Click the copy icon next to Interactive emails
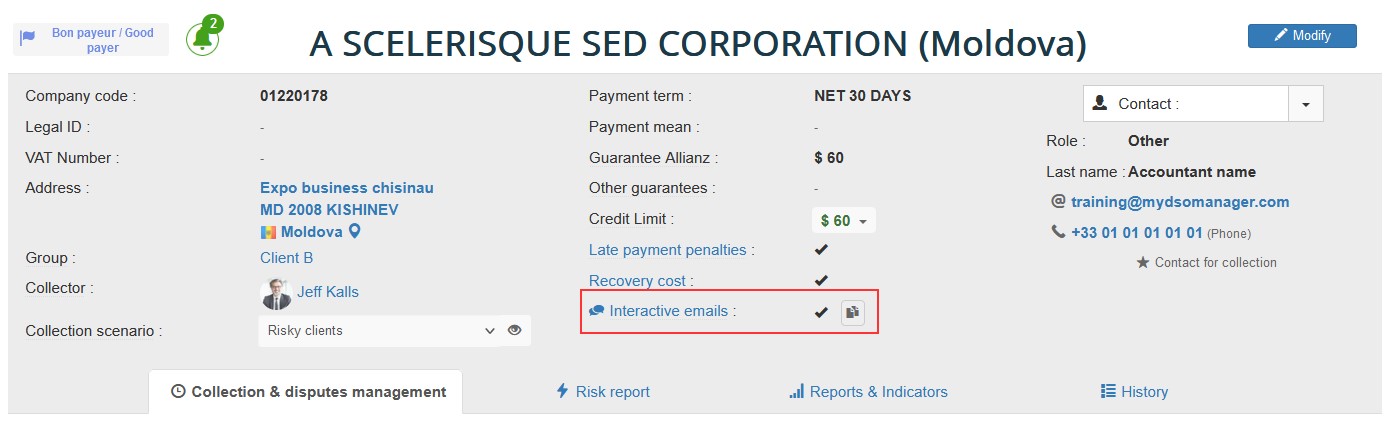The image size is (1388, 422). (851, 312)
